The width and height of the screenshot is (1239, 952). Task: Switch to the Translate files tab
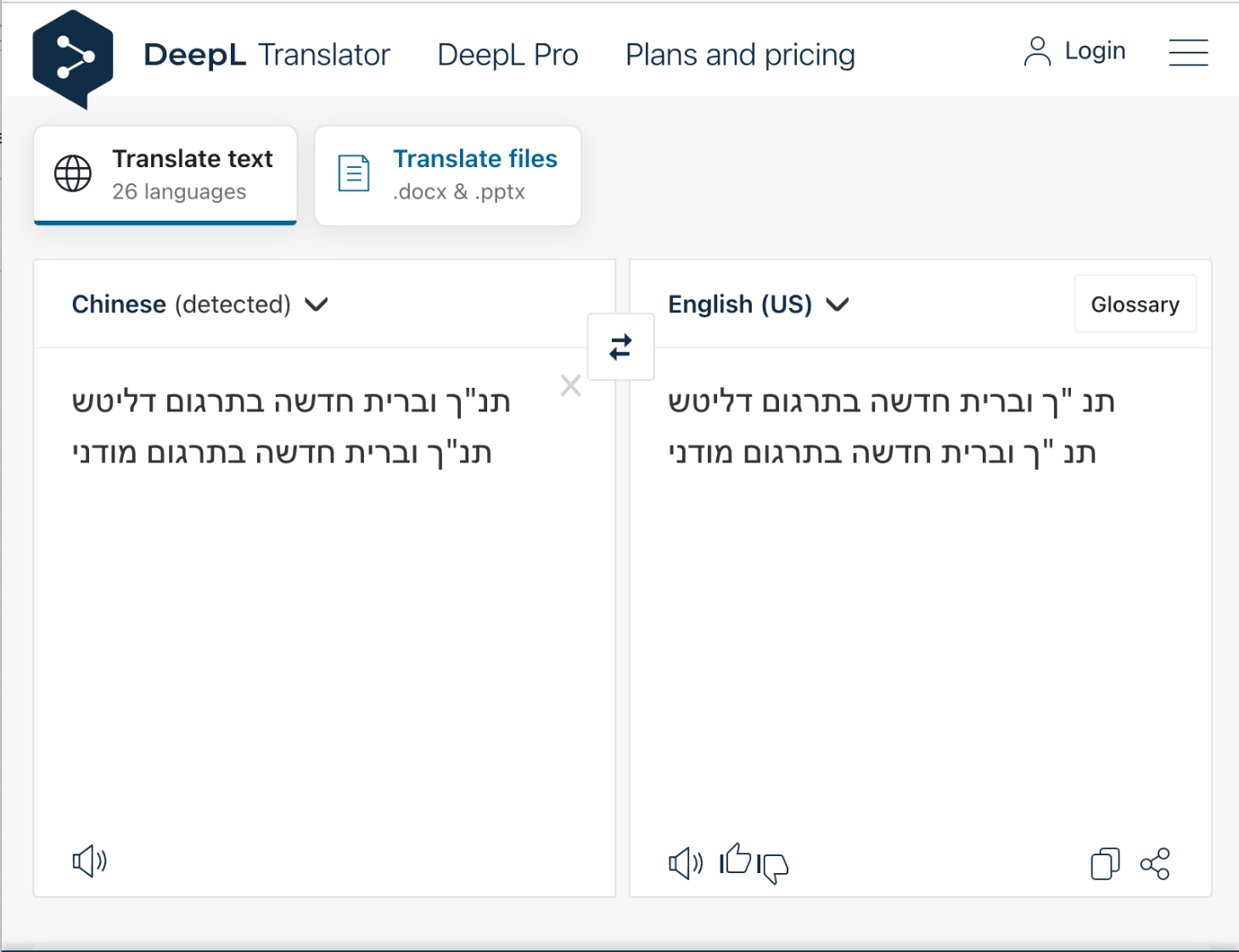tap(447, 175)
